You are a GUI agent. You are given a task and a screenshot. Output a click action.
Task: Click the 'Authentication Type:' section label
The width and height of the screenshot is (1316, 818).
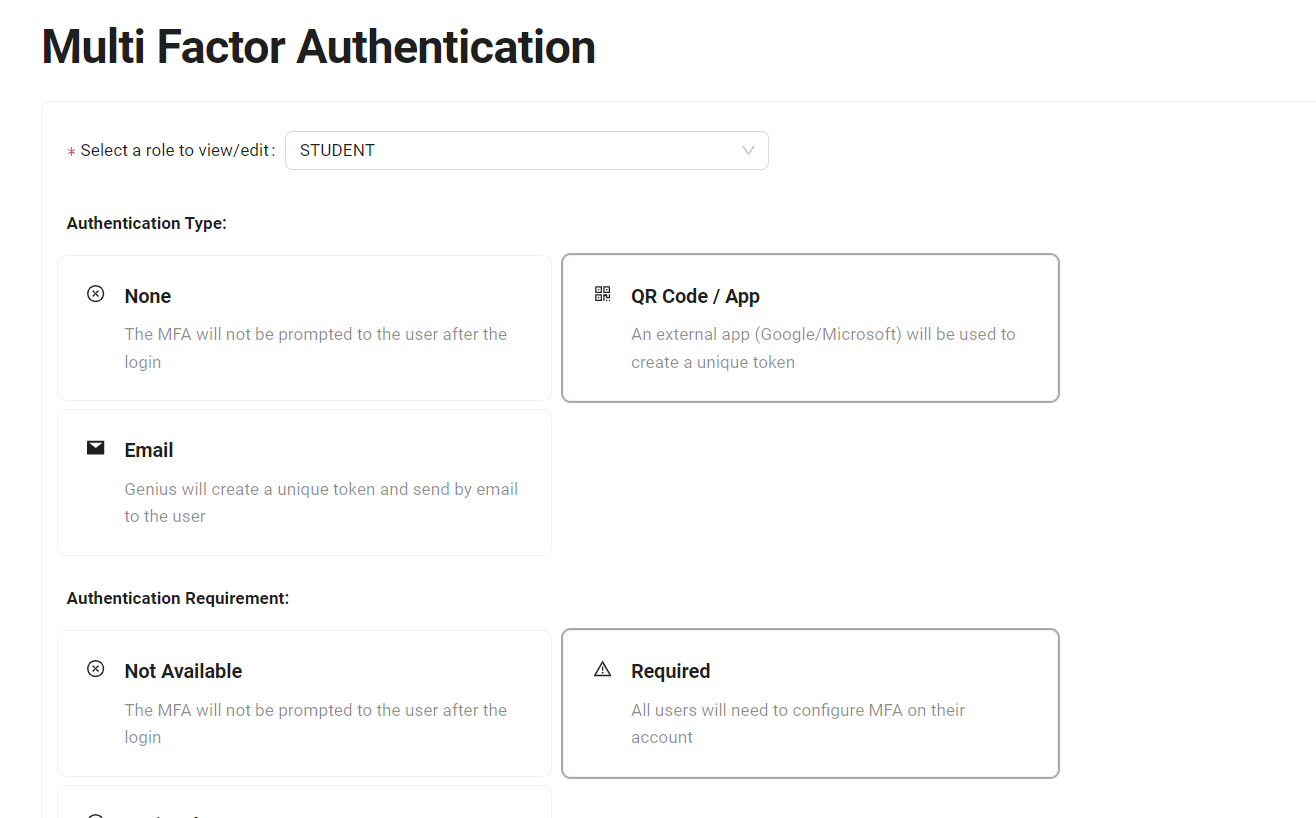(147, 223)
